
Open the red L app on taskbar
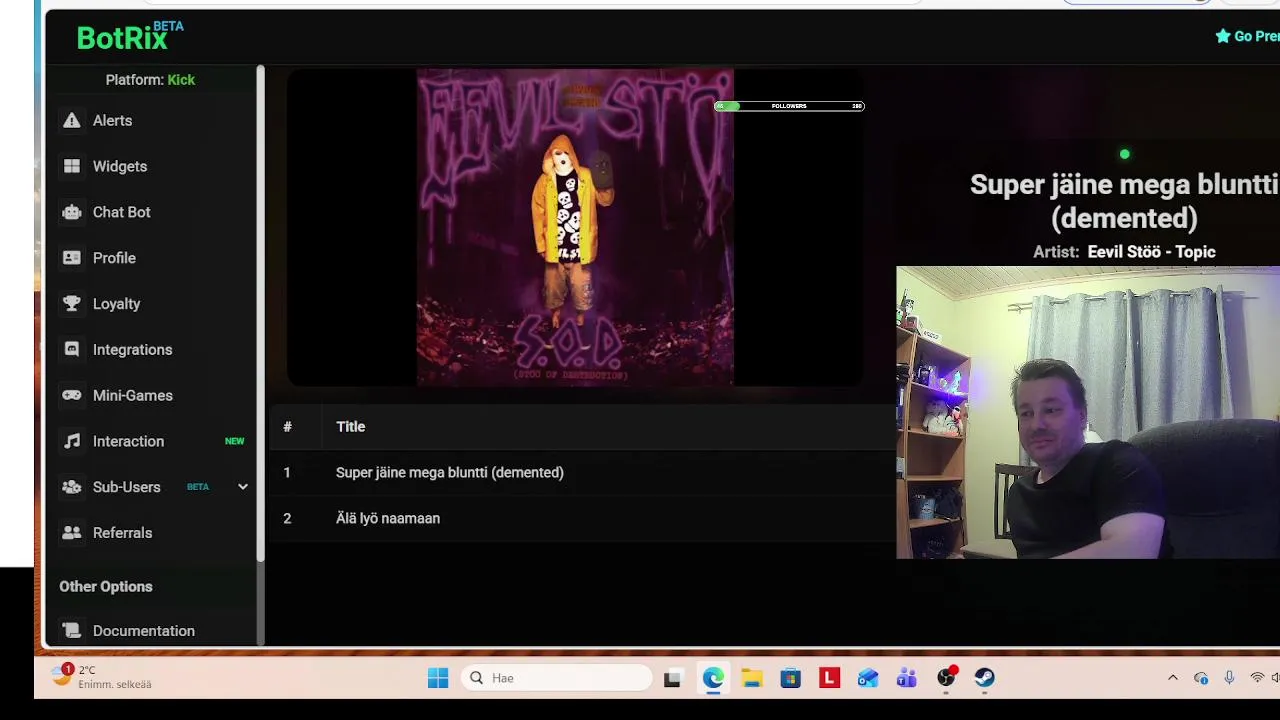tap(829, 678)
